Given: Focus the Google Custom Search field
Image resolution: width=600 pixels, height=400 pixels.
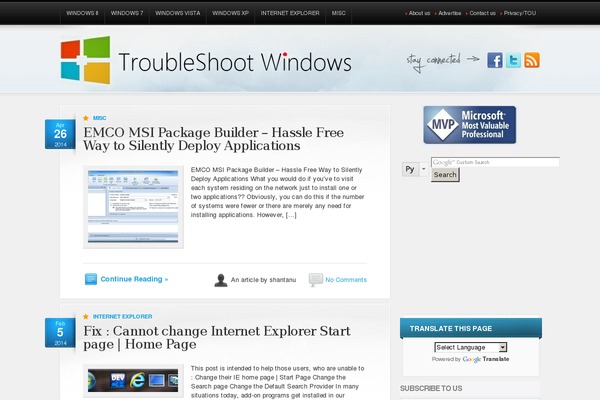Looking at the screenshot, I should pos(495,162).
